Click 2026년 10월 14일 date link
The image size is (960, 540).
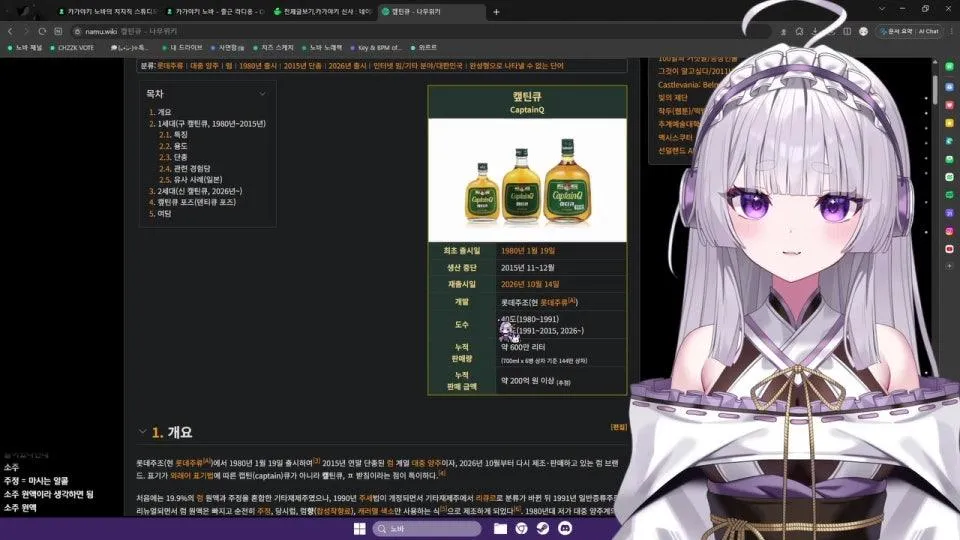(x=530, y=284)
